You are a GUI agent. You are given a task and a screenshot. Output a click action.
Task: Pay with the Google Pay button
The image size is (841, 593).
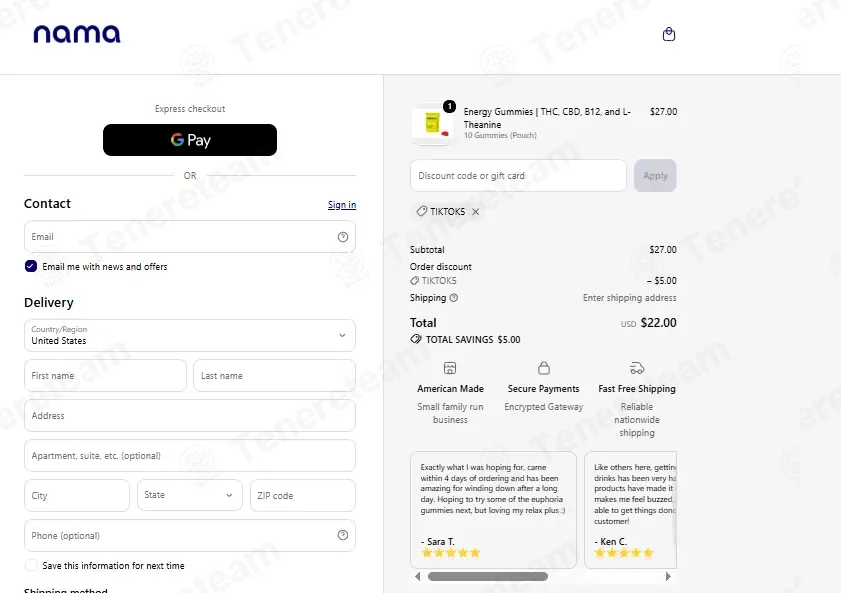pos(190,140)
